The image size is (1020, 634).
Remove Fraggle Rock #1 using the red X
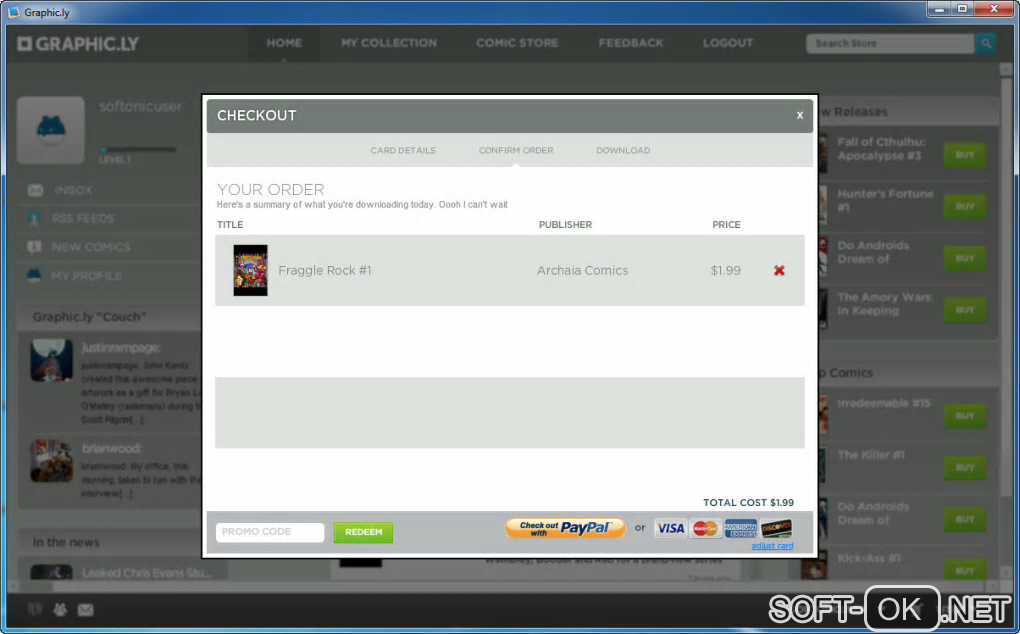click(779, 271)
